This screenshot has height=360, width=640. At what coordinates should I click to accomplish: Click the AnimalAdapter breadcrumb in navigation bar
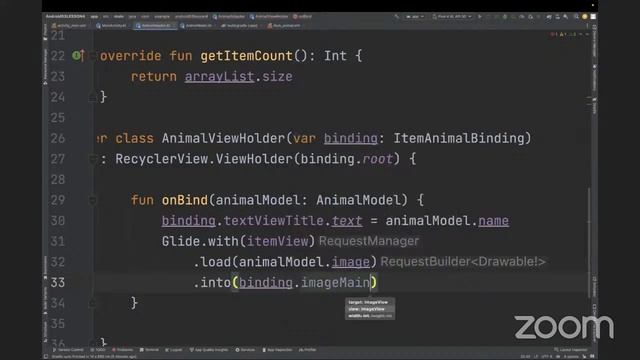[229, 17]
